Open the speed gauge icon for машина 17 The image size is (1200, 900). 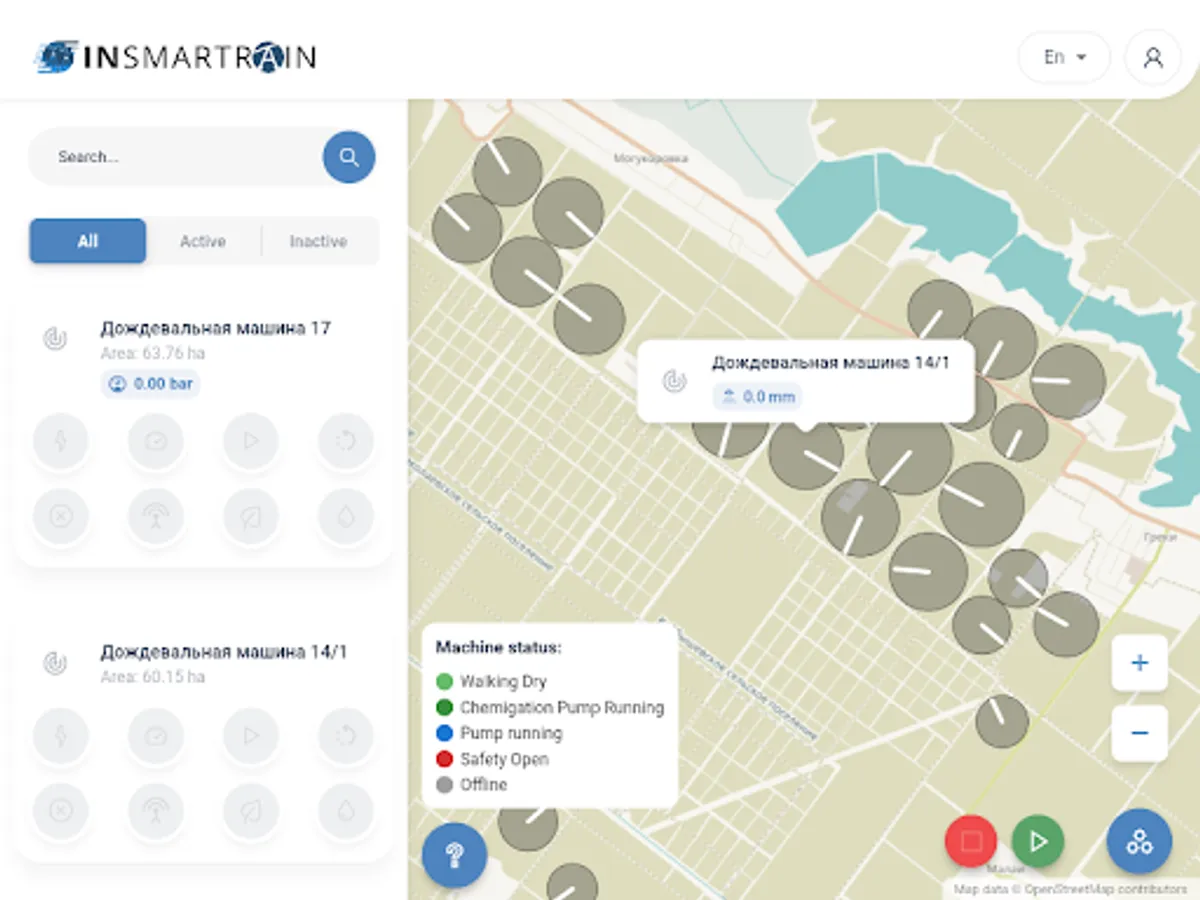[156, 441]
